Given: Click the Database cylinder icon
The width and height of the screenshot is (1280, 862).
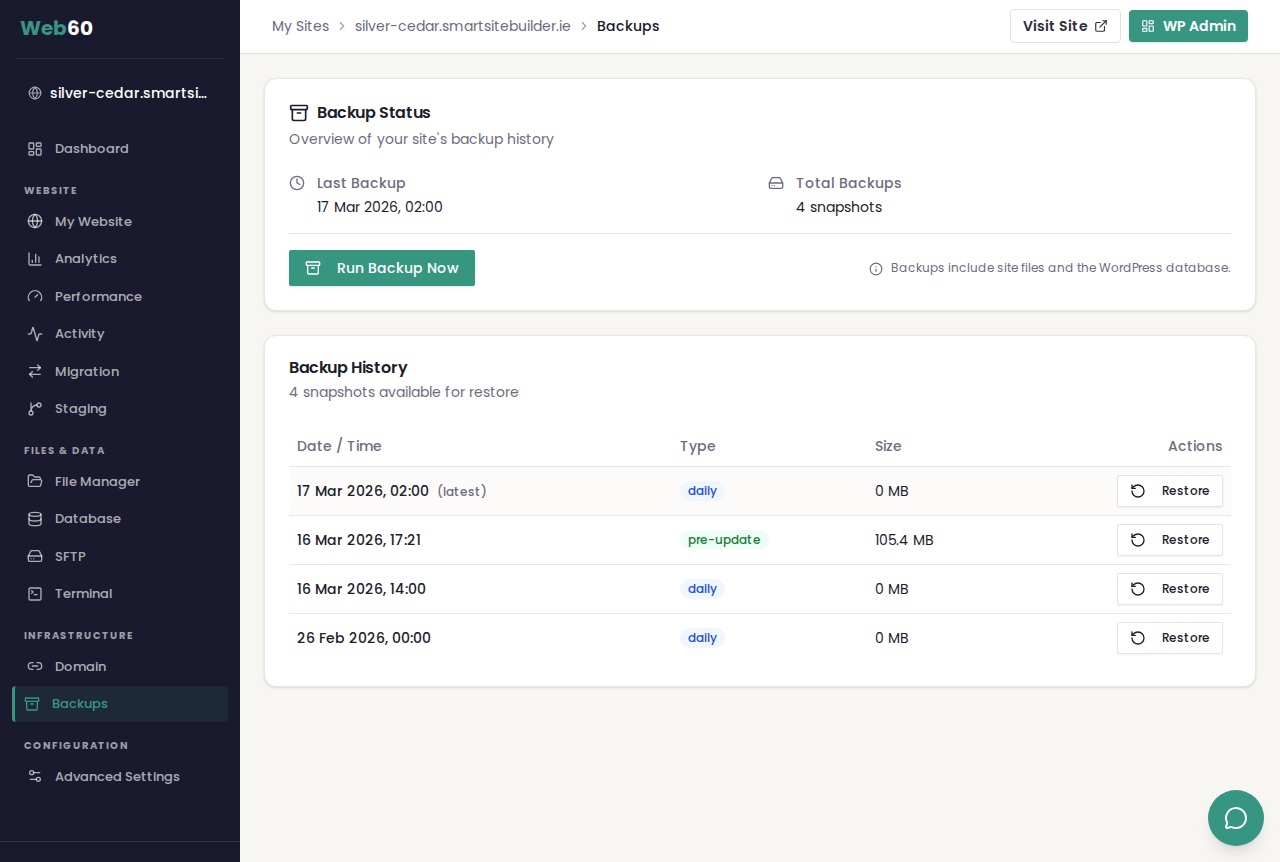Looking at the screenshot, I should pos(35,519).
